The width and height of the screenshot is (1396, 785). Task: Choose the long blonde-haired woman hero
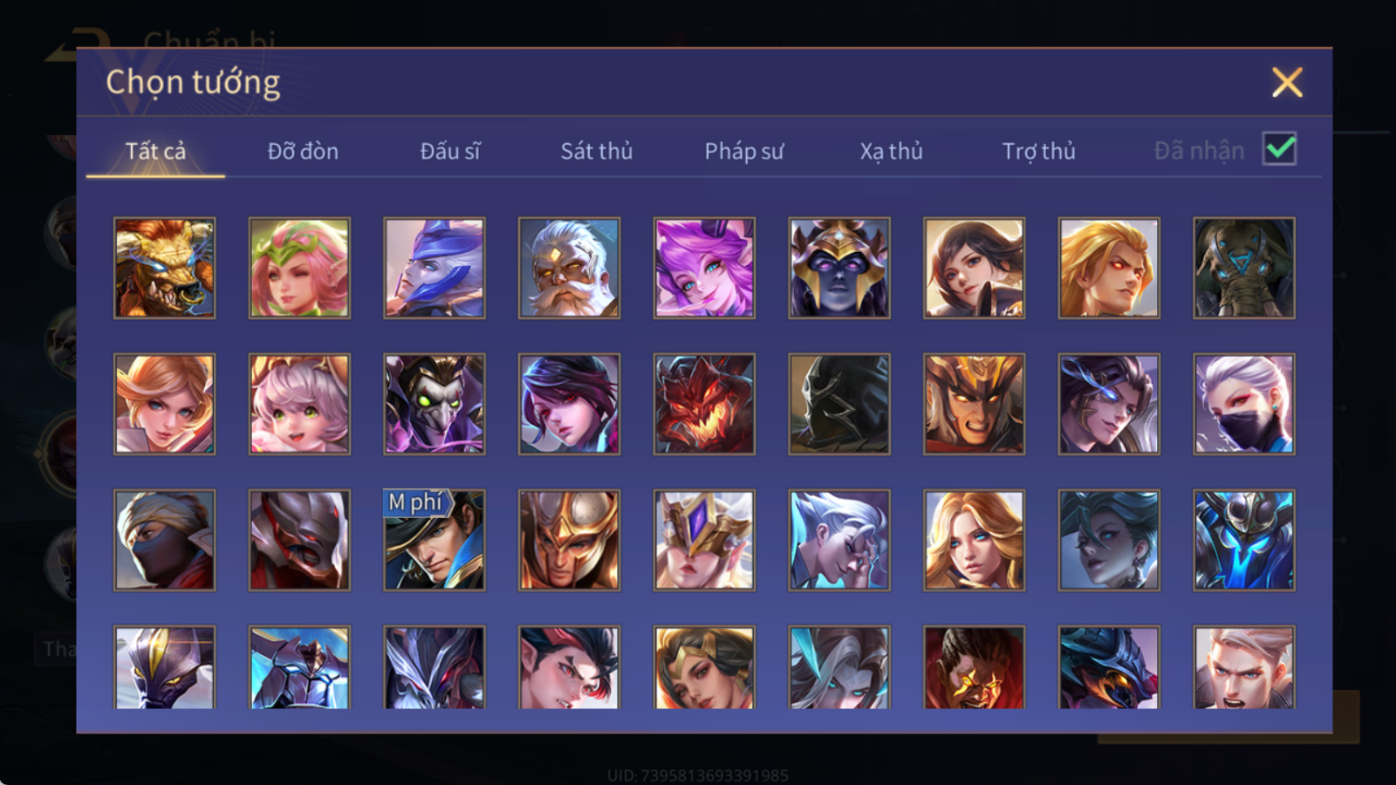tap(974, 540)
